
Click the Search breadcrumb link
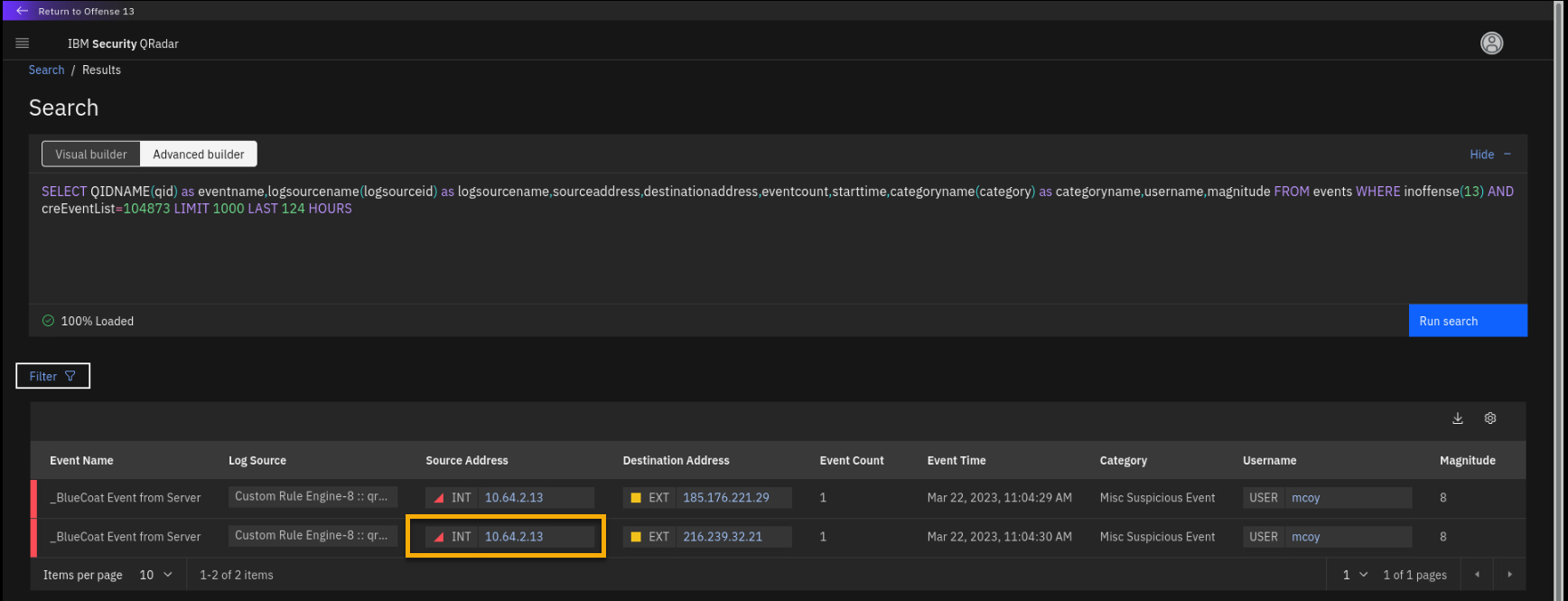[x=46, y=70]
